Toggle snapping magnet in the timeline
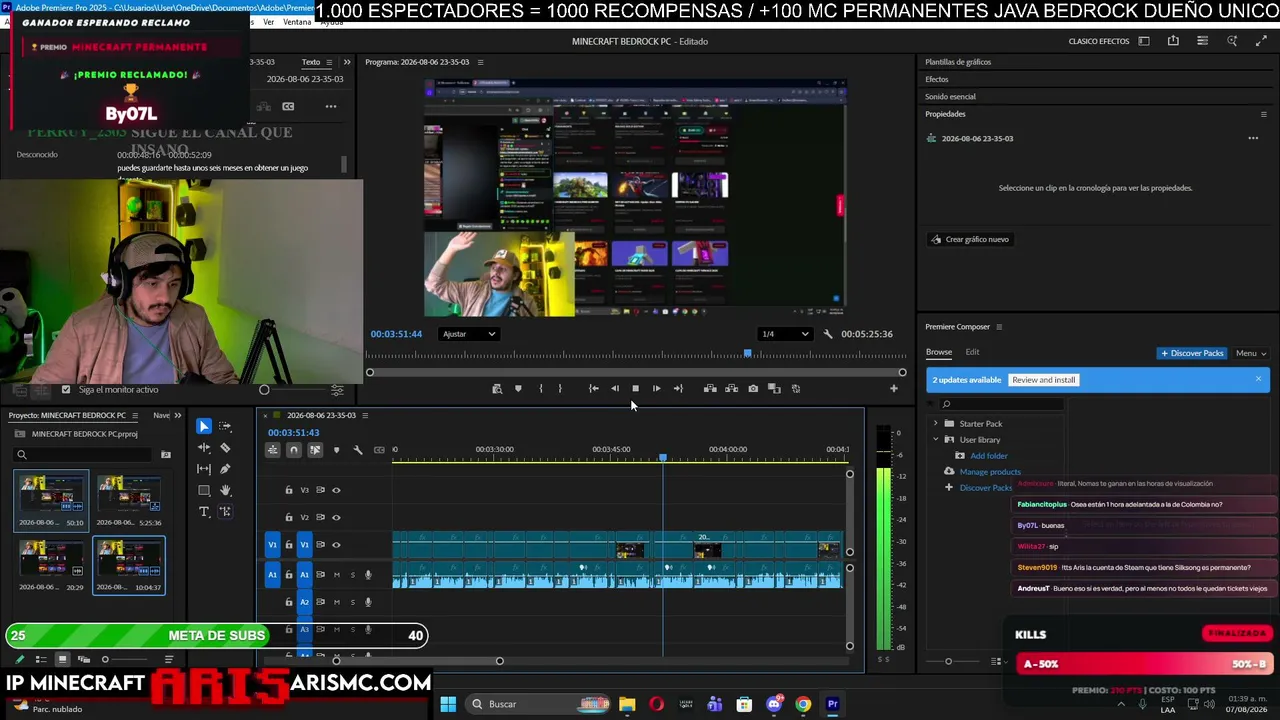The width and height of the screenshot is (1280, 720). (294, 450)
